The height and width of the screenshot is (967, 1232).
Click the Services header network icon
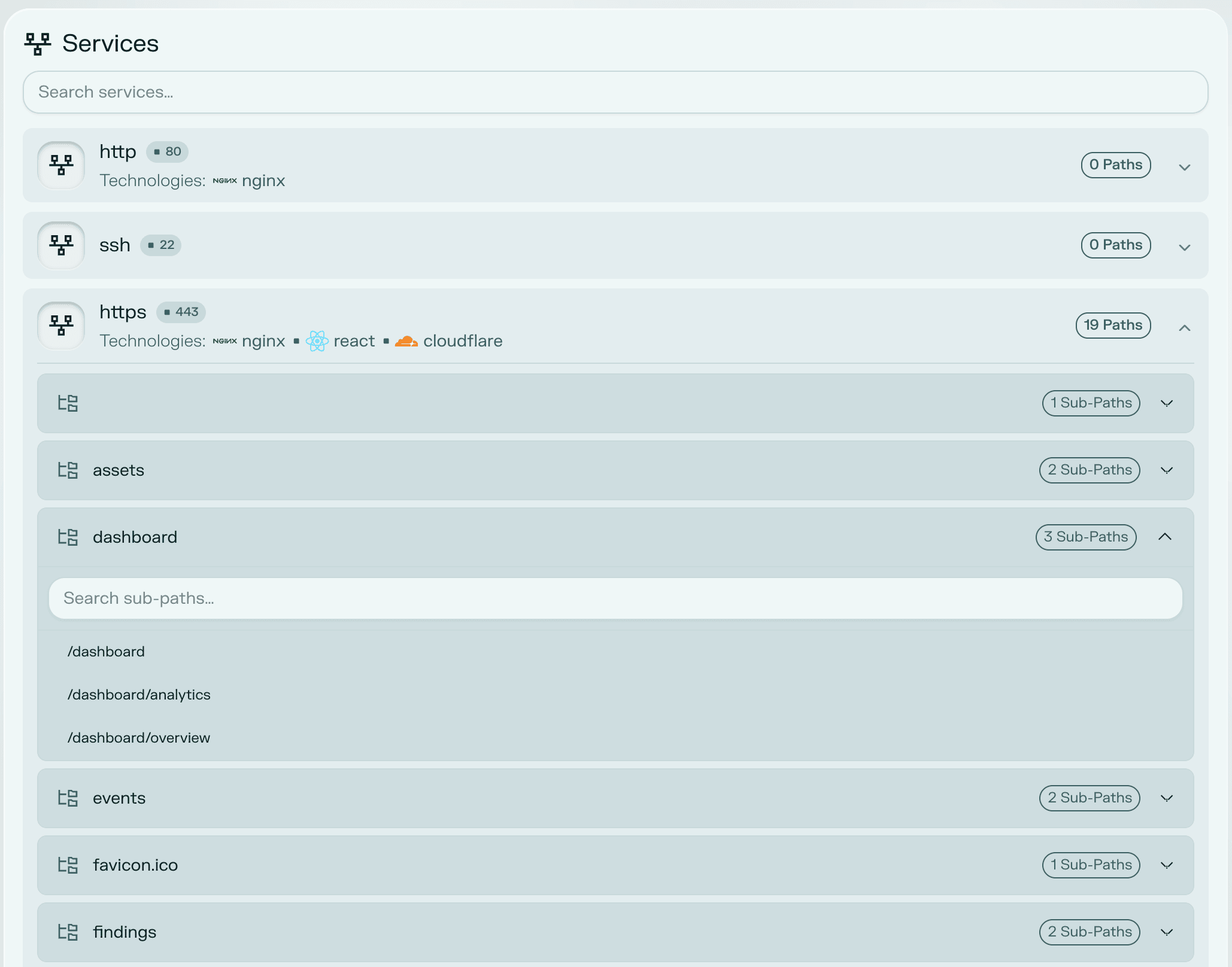(x=37, y=44)
